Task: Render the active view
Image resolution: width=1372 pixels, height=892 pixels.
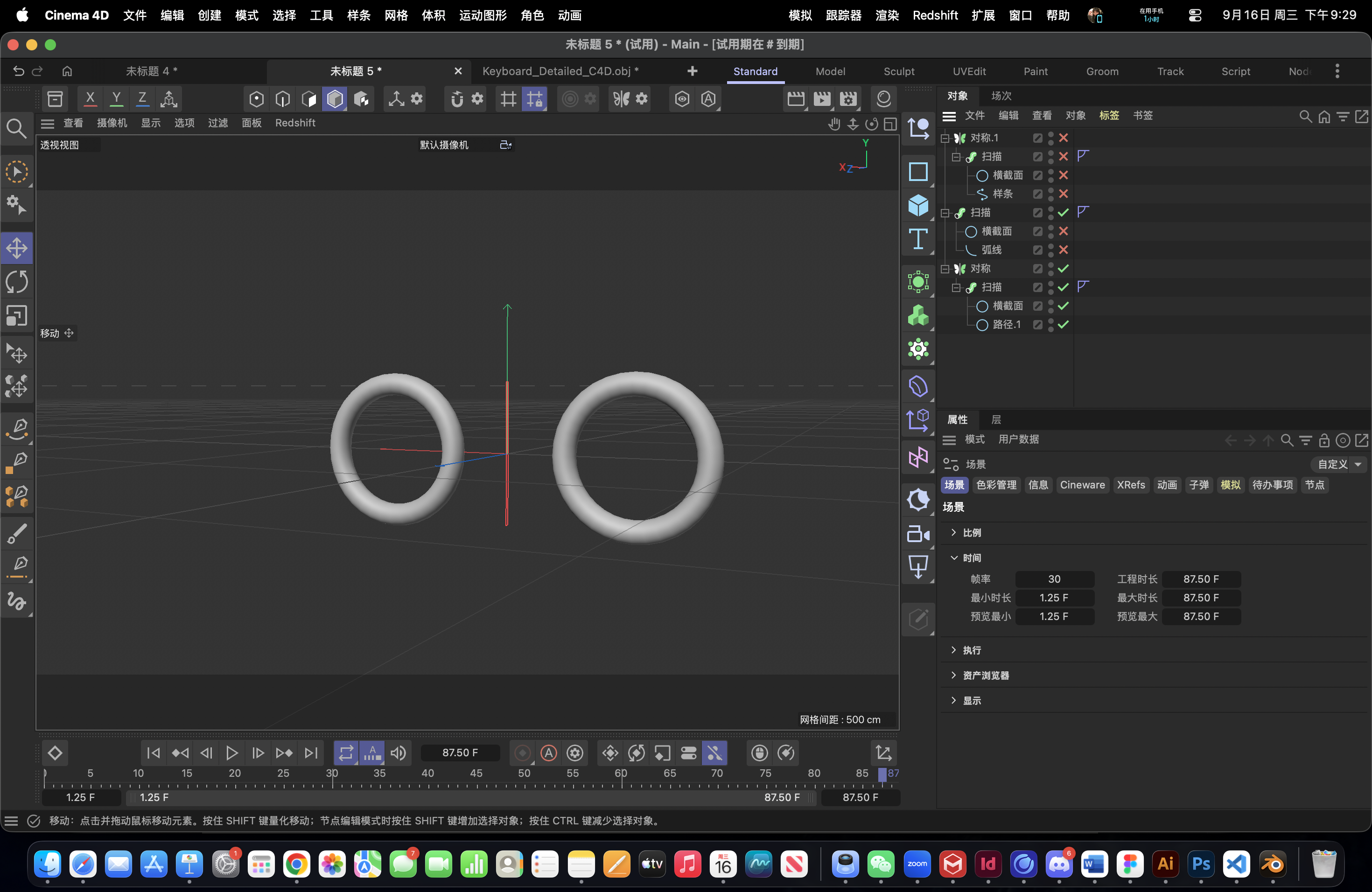Action: (x=796, y=99)
